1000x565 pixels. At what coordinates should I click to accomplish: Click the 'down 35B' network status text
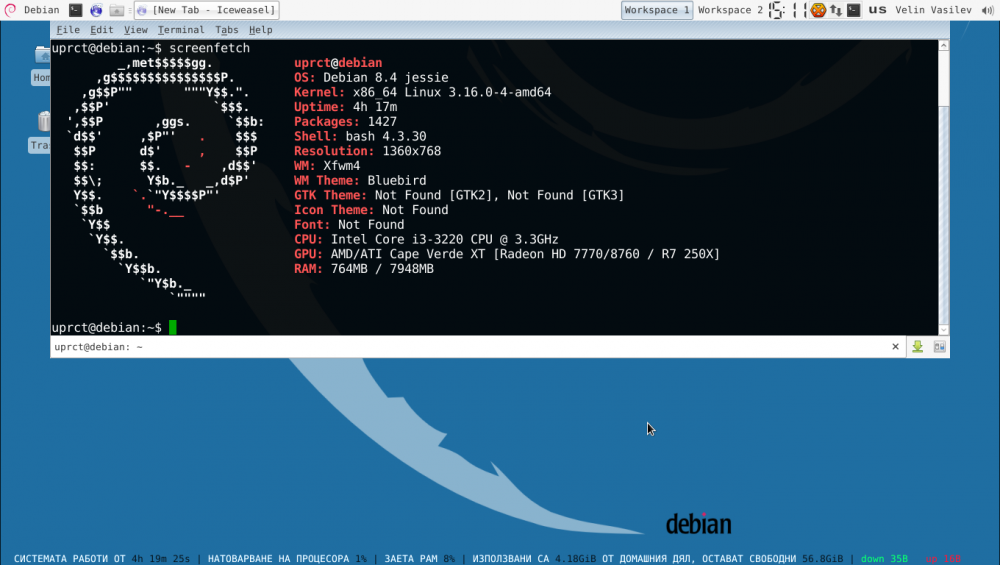(884, 559)
